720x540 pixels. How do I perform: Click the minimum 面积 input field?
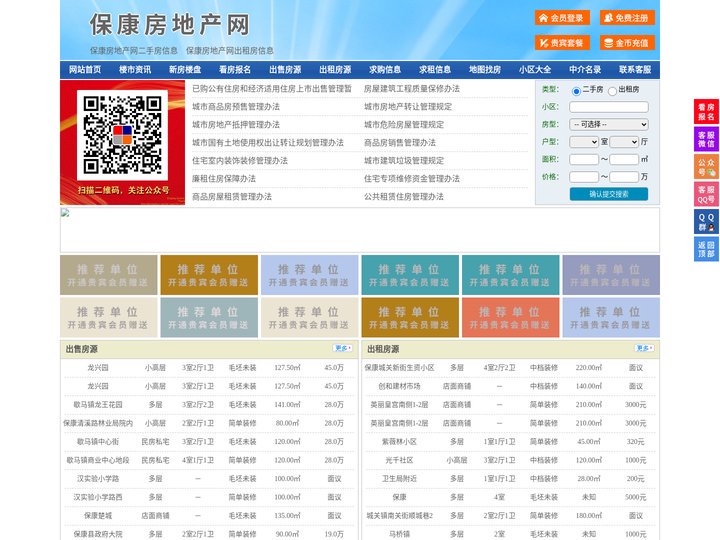584,159
